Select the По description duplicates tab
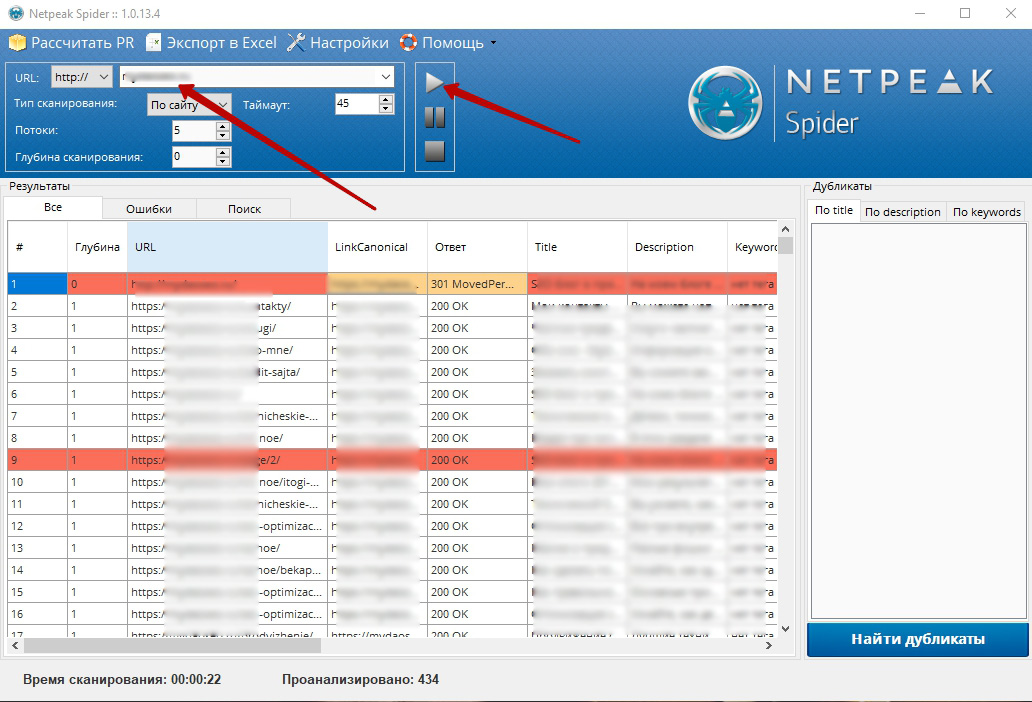The width and height of the screenshot is (1032, 702). [x=903, y=212]
